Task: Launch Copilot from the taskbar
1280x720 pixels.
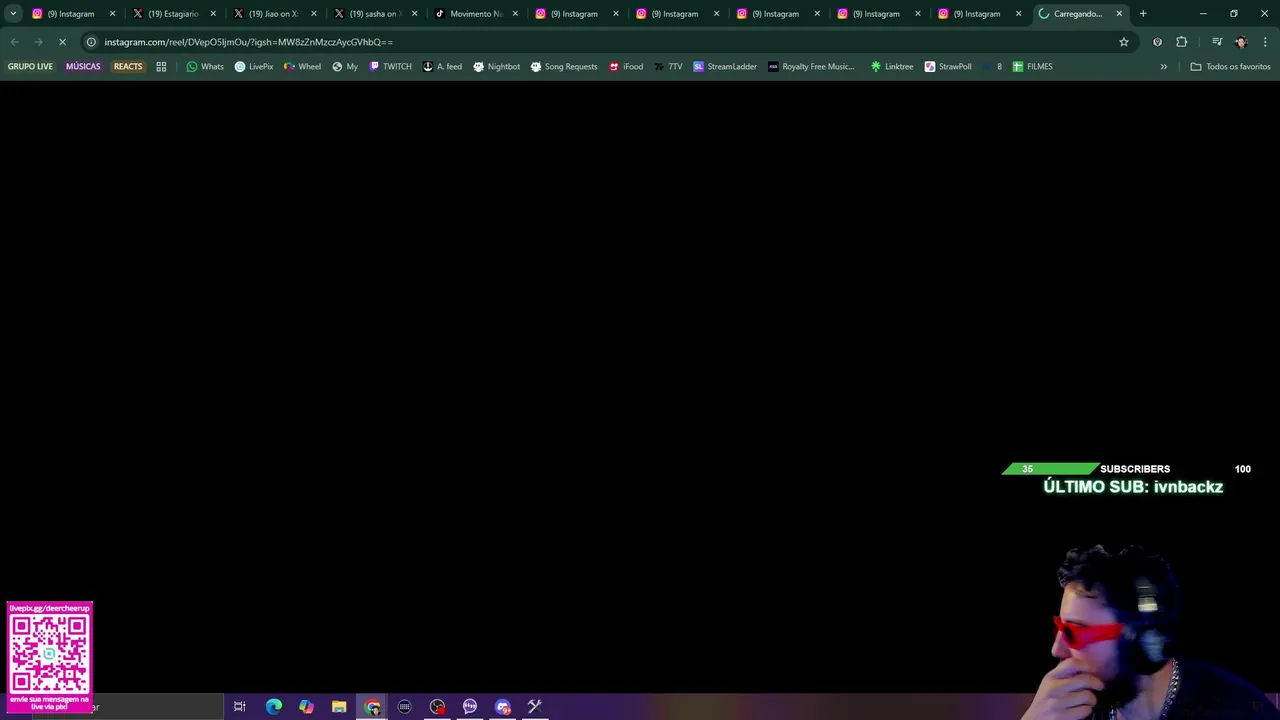Action: tap(306, 707)
